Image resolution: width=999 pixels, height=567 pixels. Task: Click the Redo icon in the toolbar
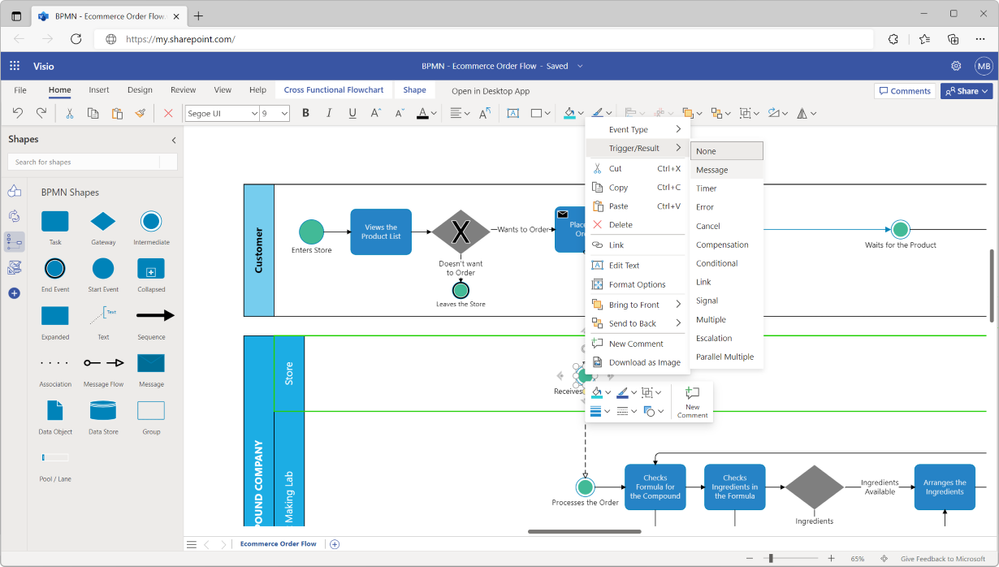pos(41,113)
